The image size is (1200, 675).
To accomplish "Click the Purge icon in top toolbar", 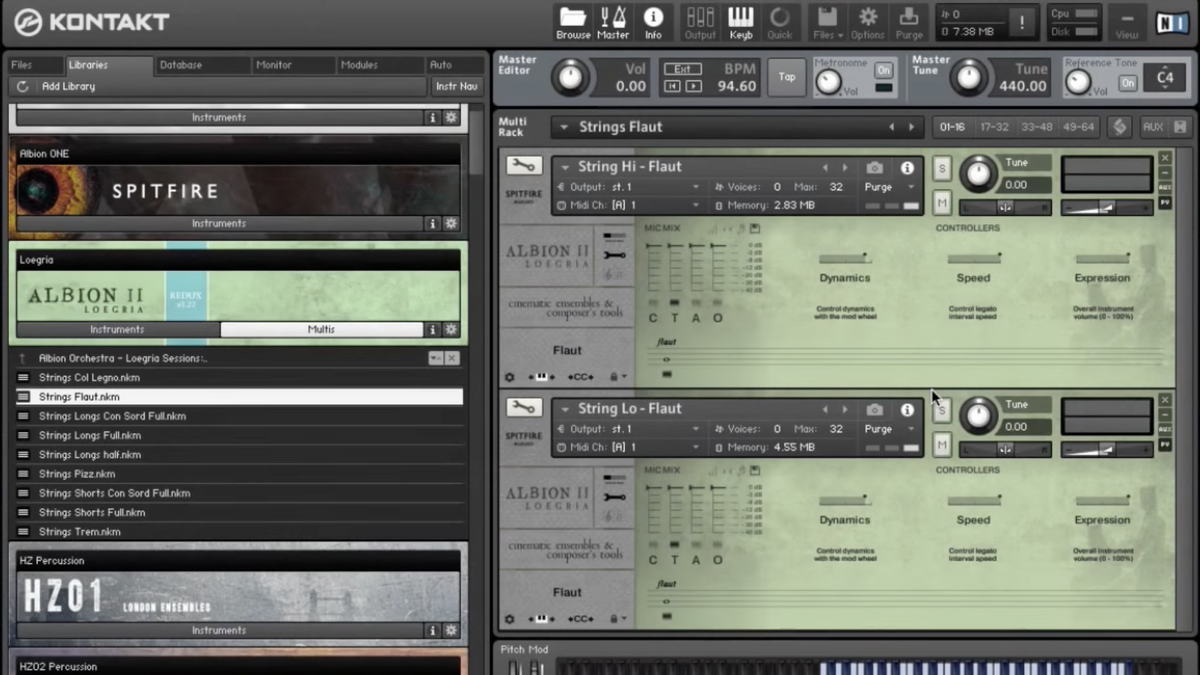I will click(909, 20).
